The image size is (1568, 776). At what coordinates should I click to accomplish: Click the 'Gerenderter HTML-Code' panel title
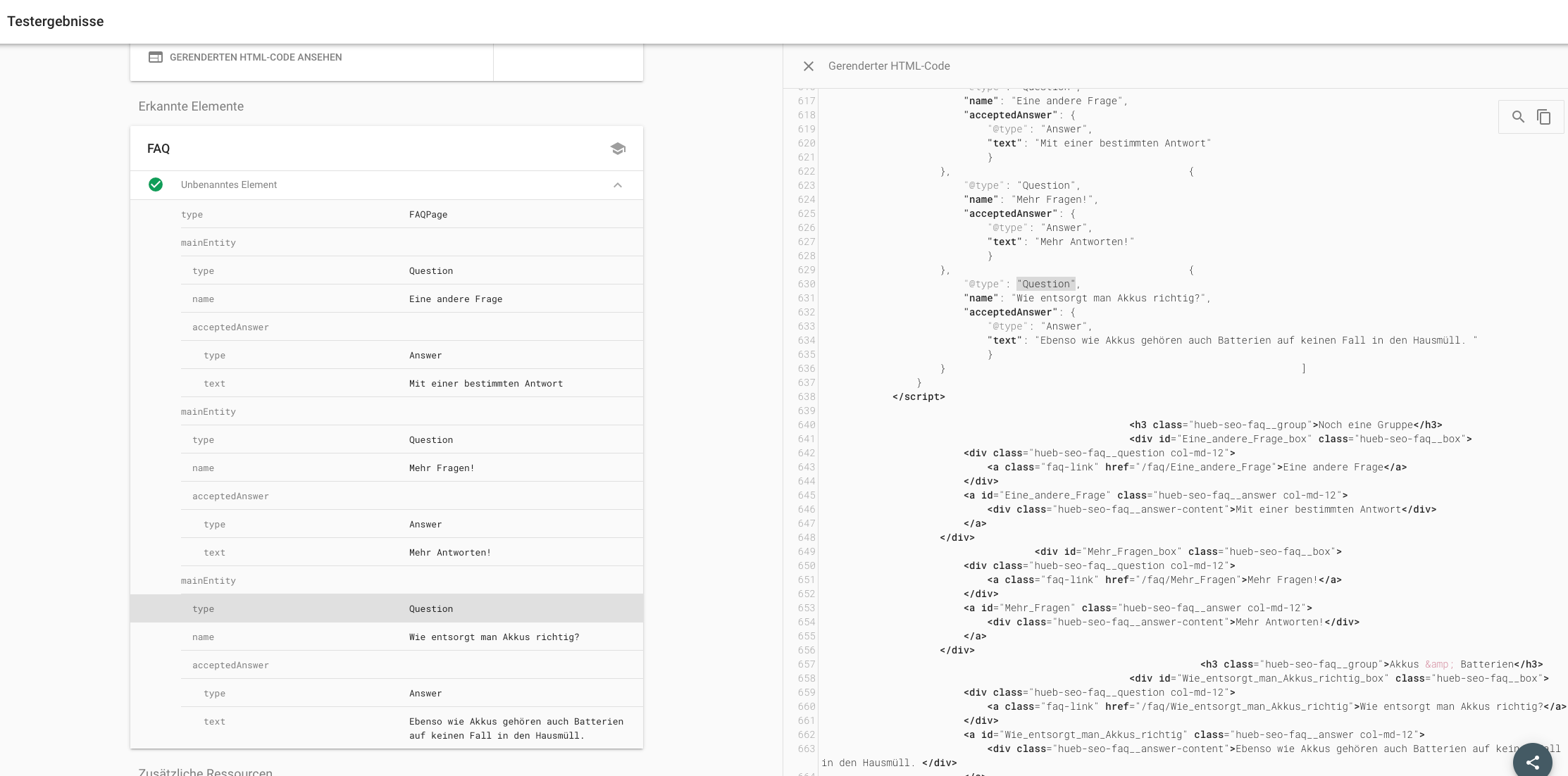click(x=889, y=66)
